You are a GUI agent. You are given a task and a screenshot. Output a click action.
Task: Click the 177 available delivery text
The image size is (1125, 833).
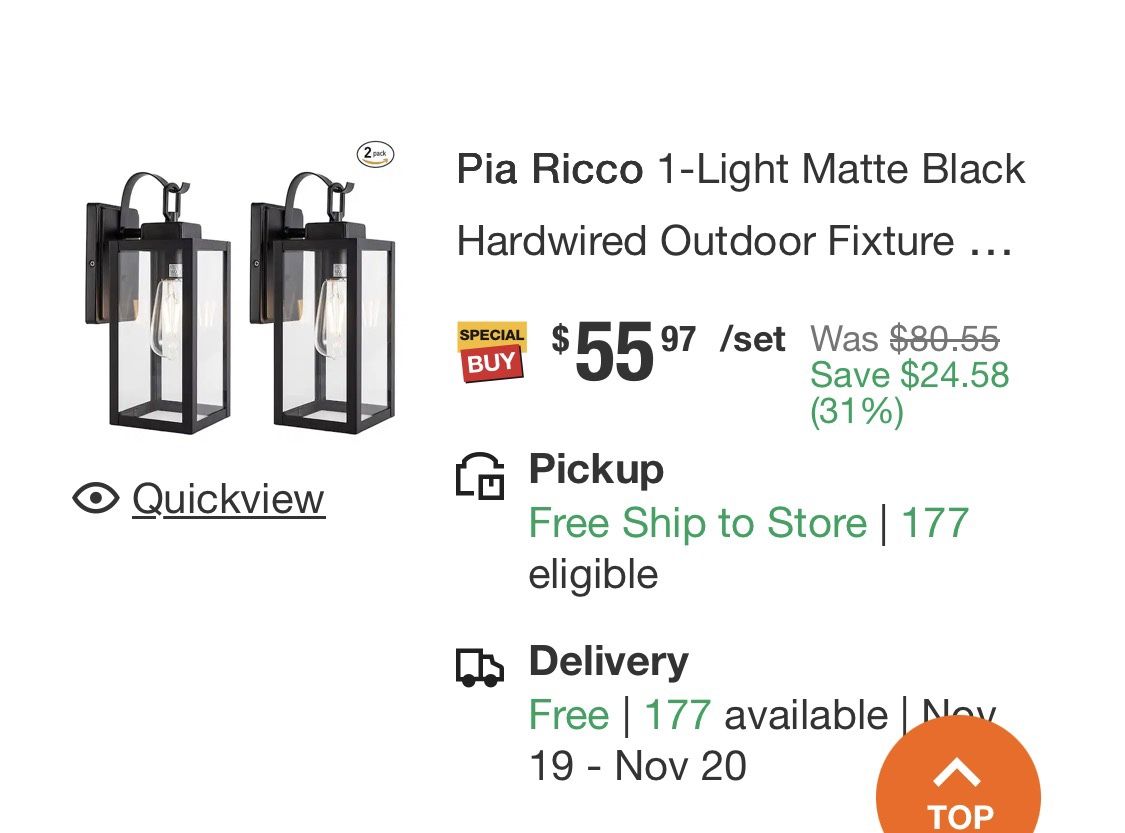(x=765, y=715)
